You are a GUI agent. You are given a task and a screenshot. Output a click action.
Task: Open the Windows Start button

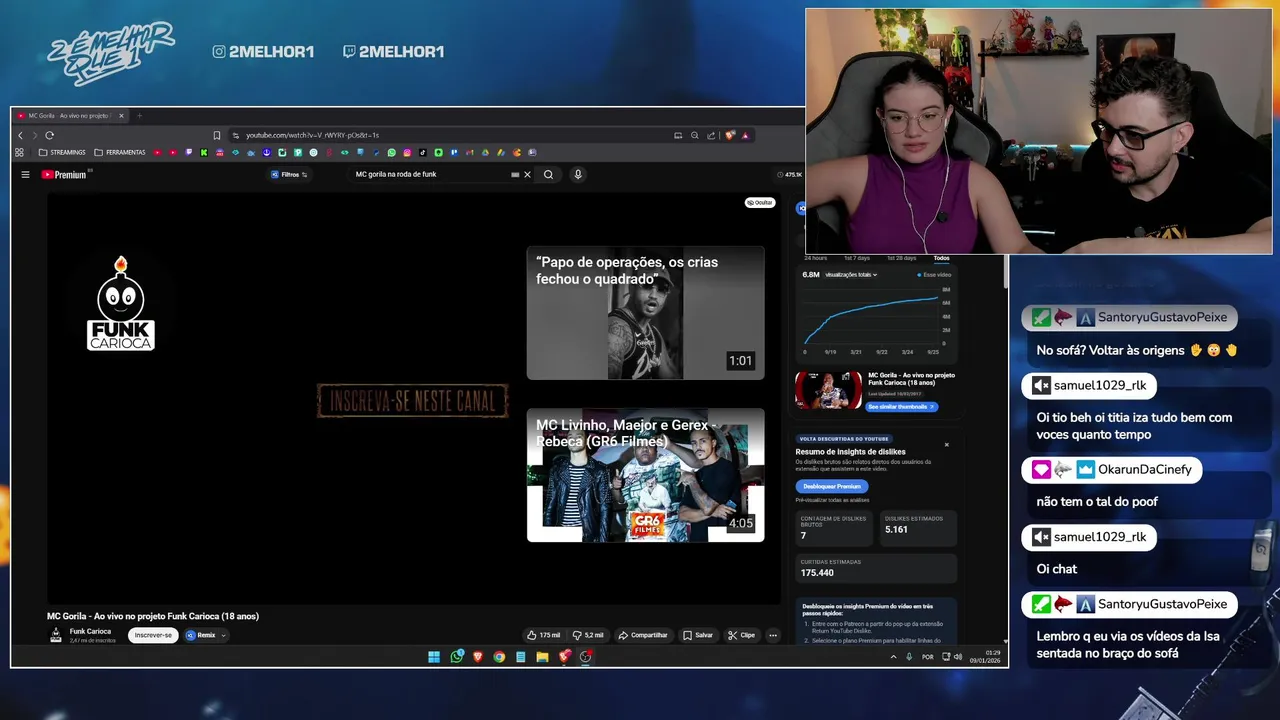click(x=434, y=657)
